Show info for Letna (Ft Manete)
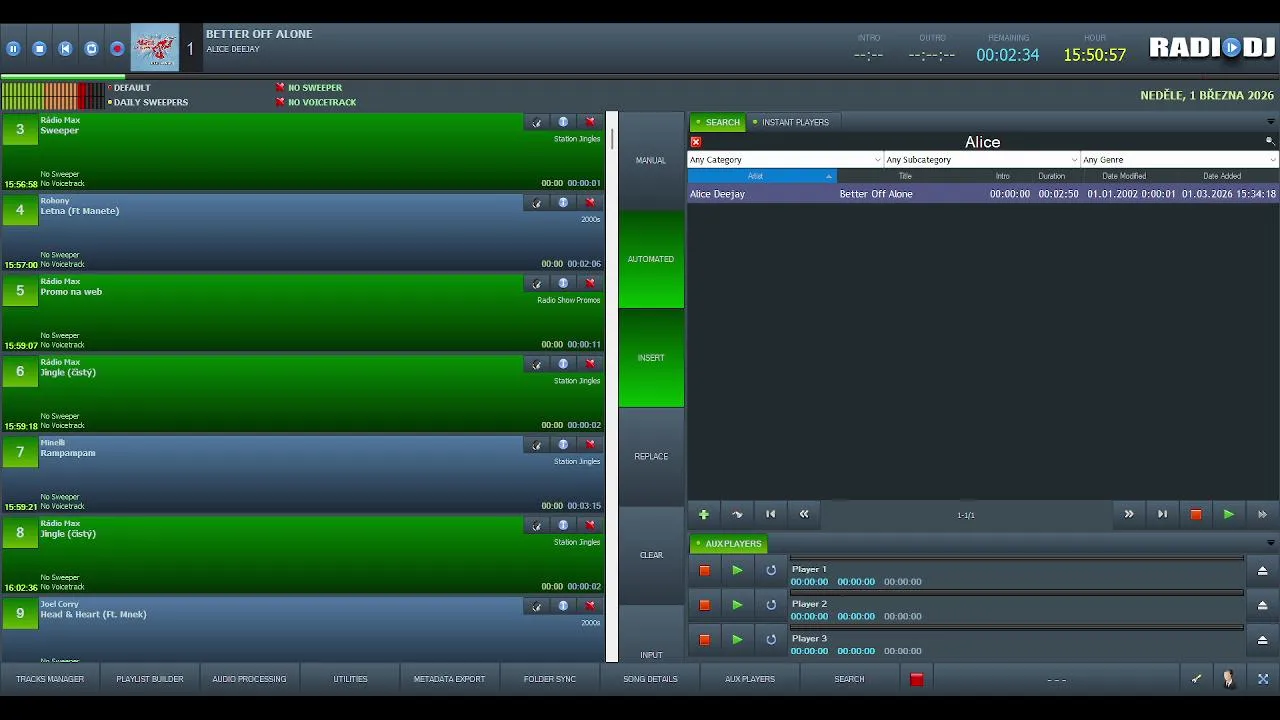 pos(563,203)
